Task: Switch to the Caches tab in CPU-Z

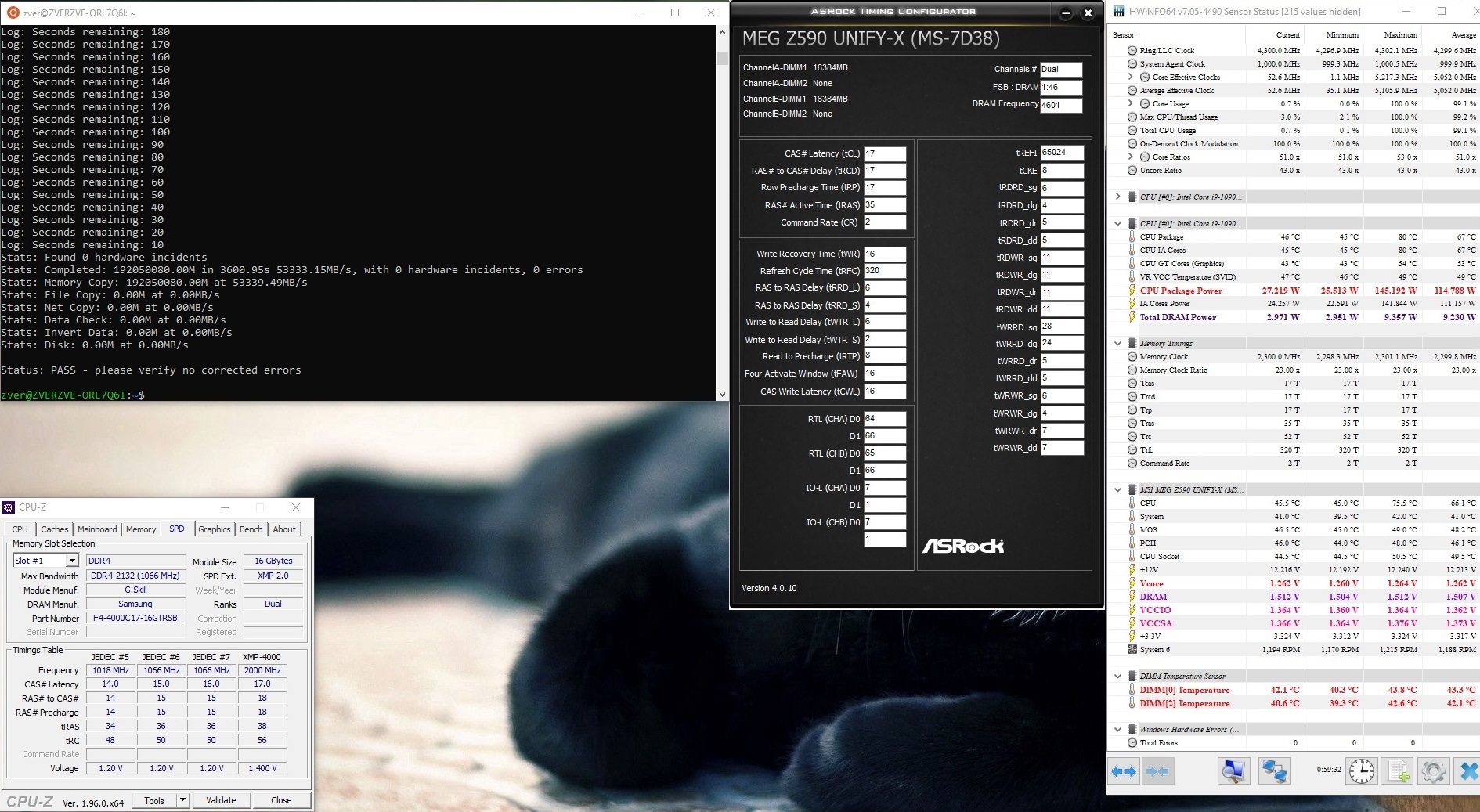Action: point(55,530)
